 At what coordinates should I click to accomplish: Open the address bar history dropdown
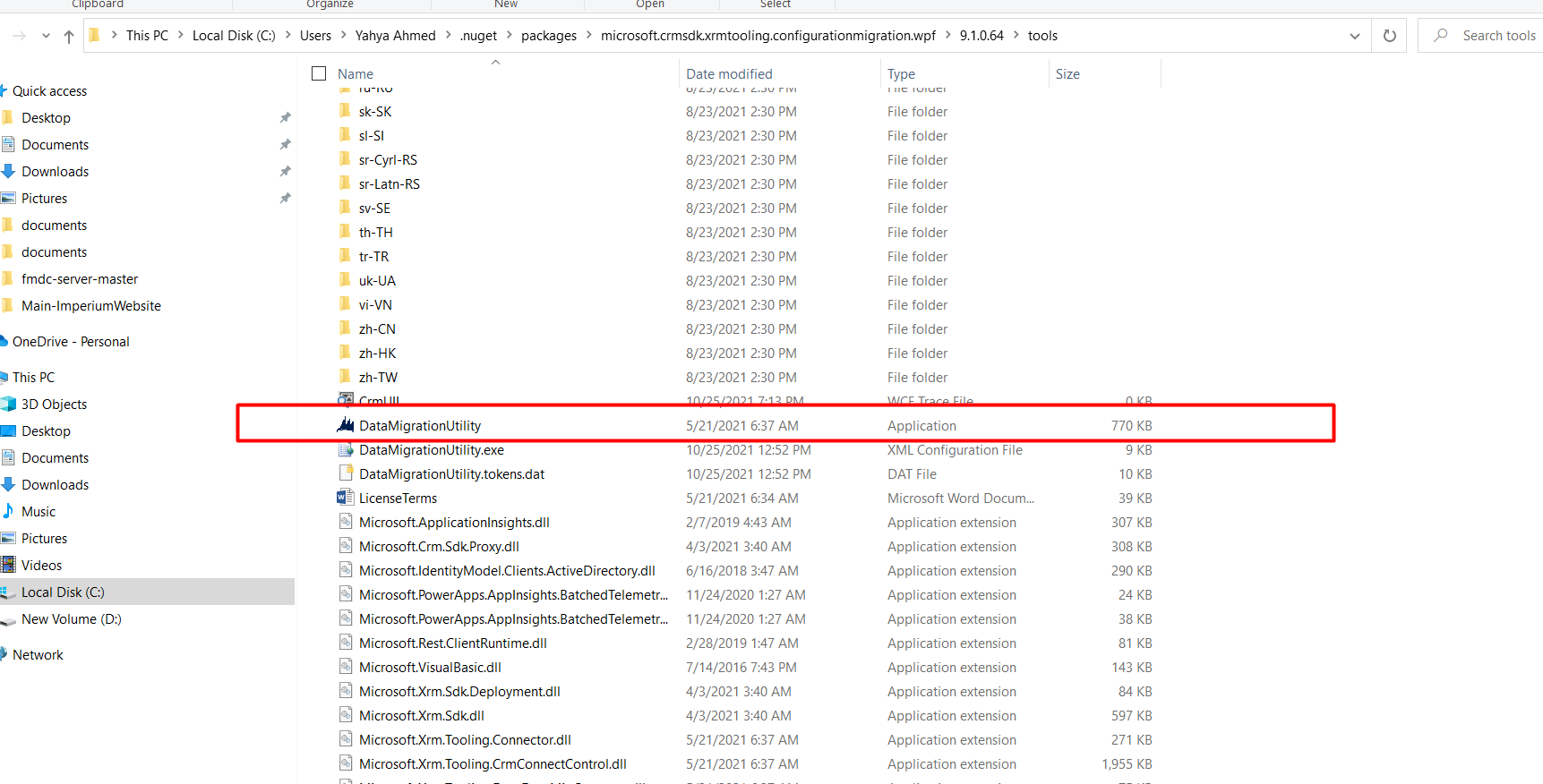tap(1354, 36)
